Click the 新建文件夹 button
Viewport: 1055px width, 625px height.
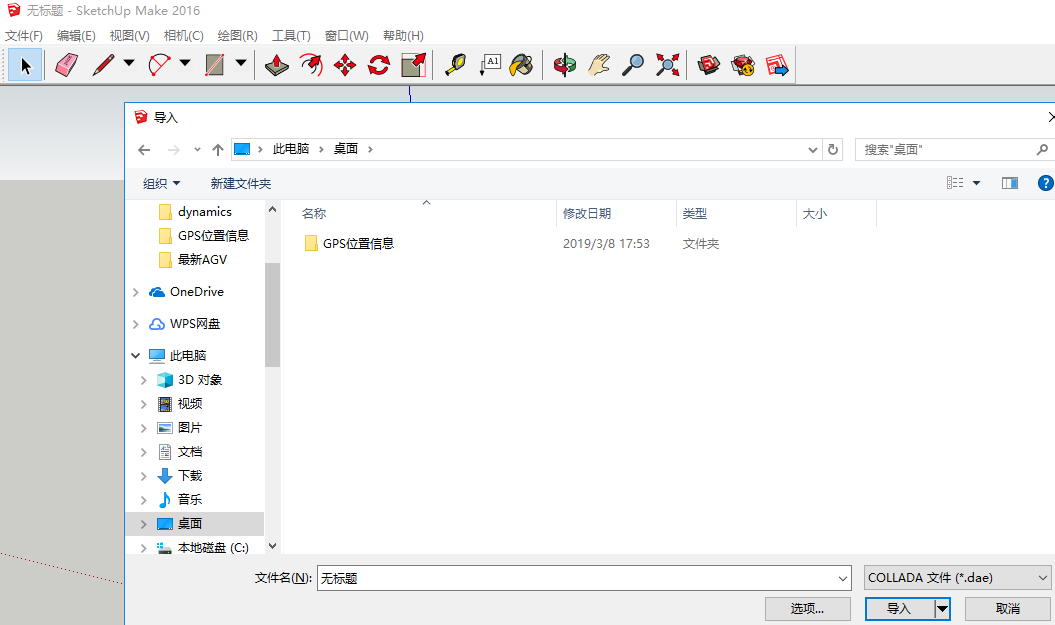[x=241, y=183]
